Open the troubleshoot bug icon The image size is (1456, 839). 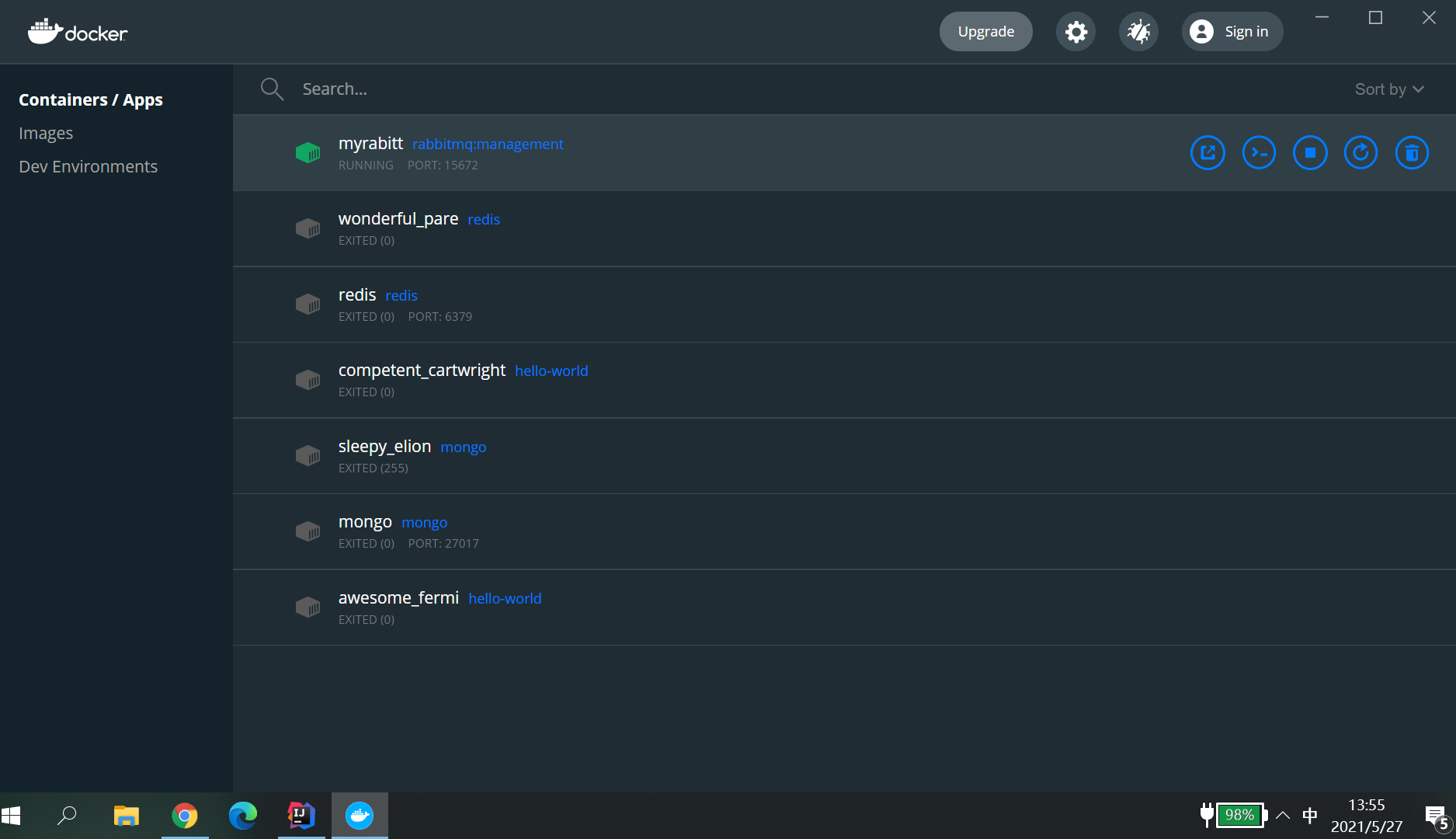(x=1138, y=32)
